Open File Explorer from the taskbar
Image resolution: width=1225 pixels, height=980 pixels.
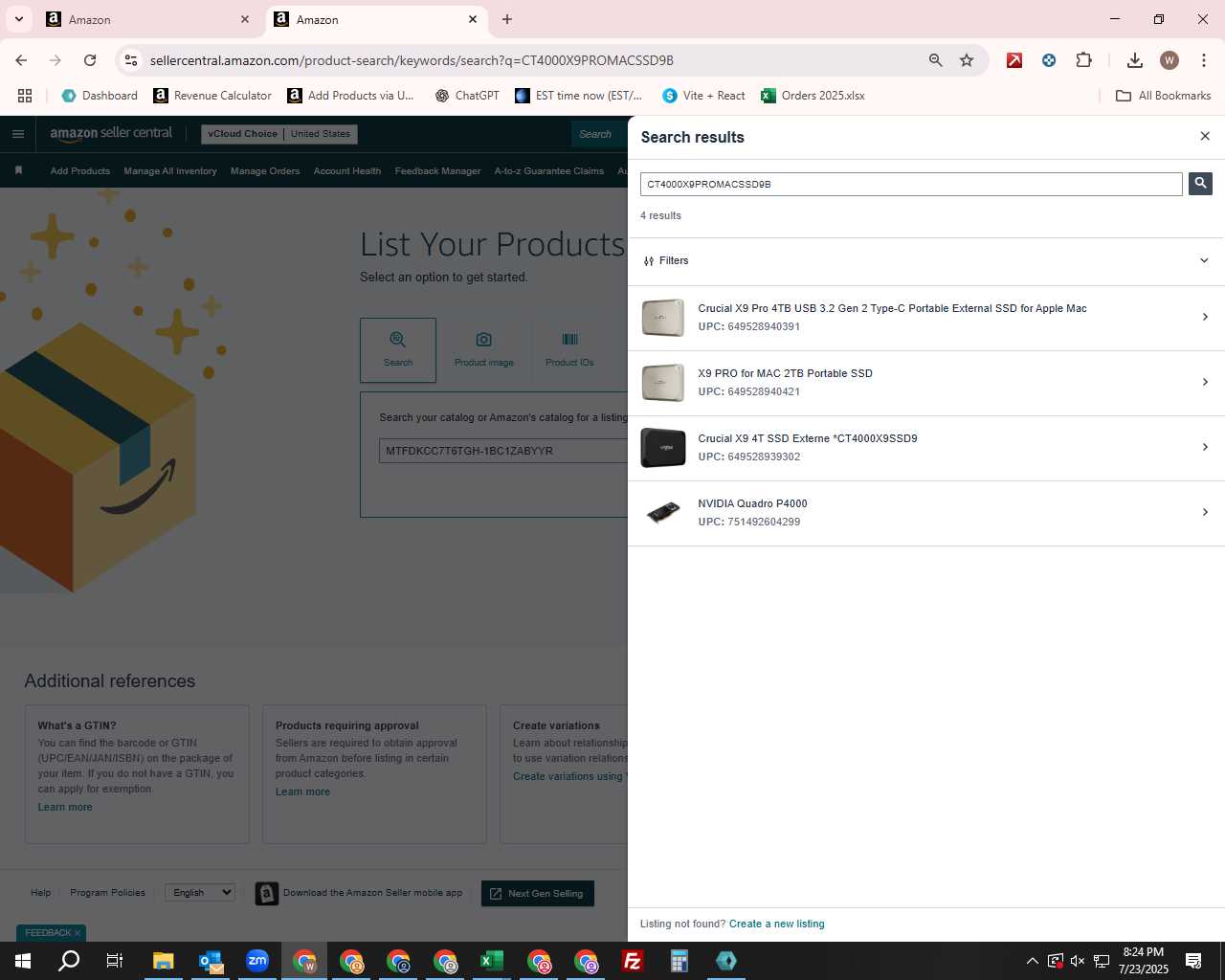coord(164,961)
